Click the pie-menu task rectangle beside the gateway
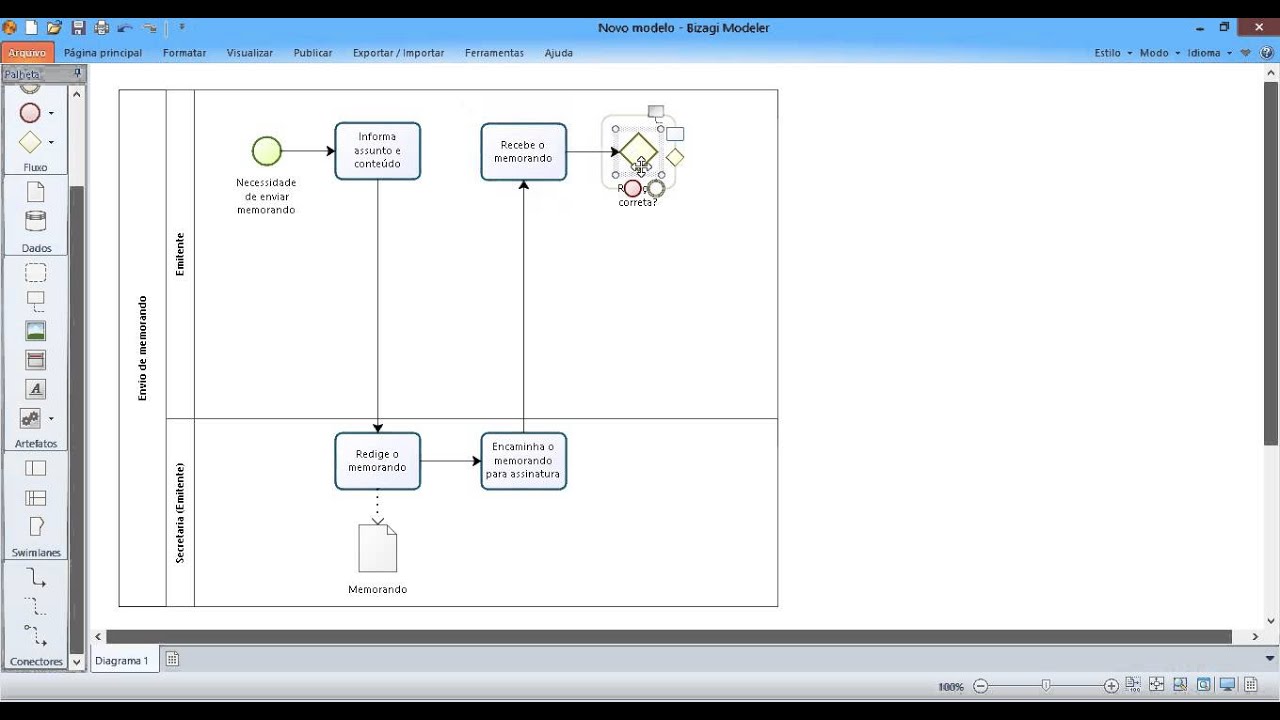The height and width of the screenshot is (720, 1280). pyautogui.click(x=675, y=134)
